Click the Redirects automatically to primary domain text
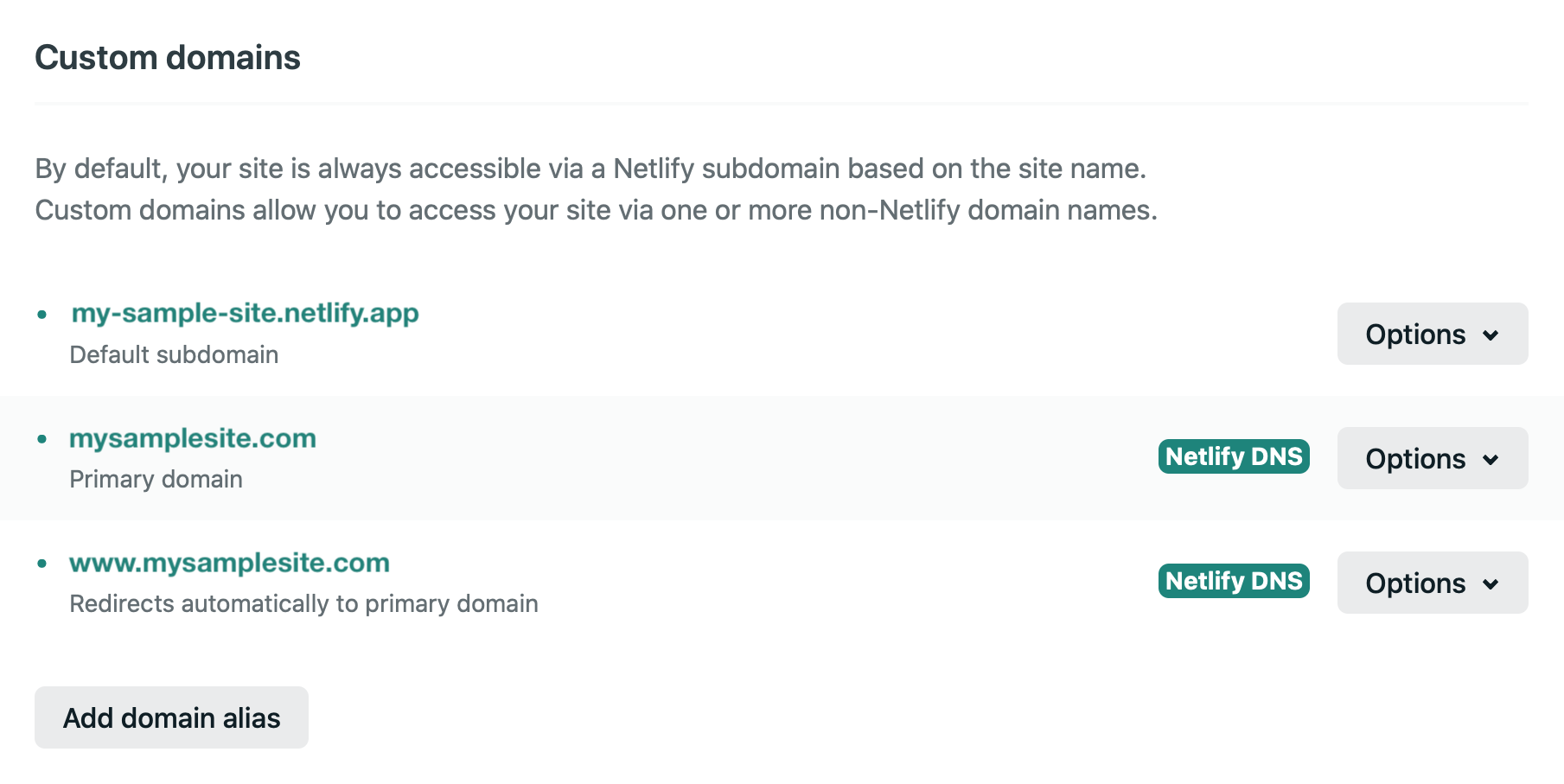The width and height of the screenshot is (1564, 784). point(303,603)
